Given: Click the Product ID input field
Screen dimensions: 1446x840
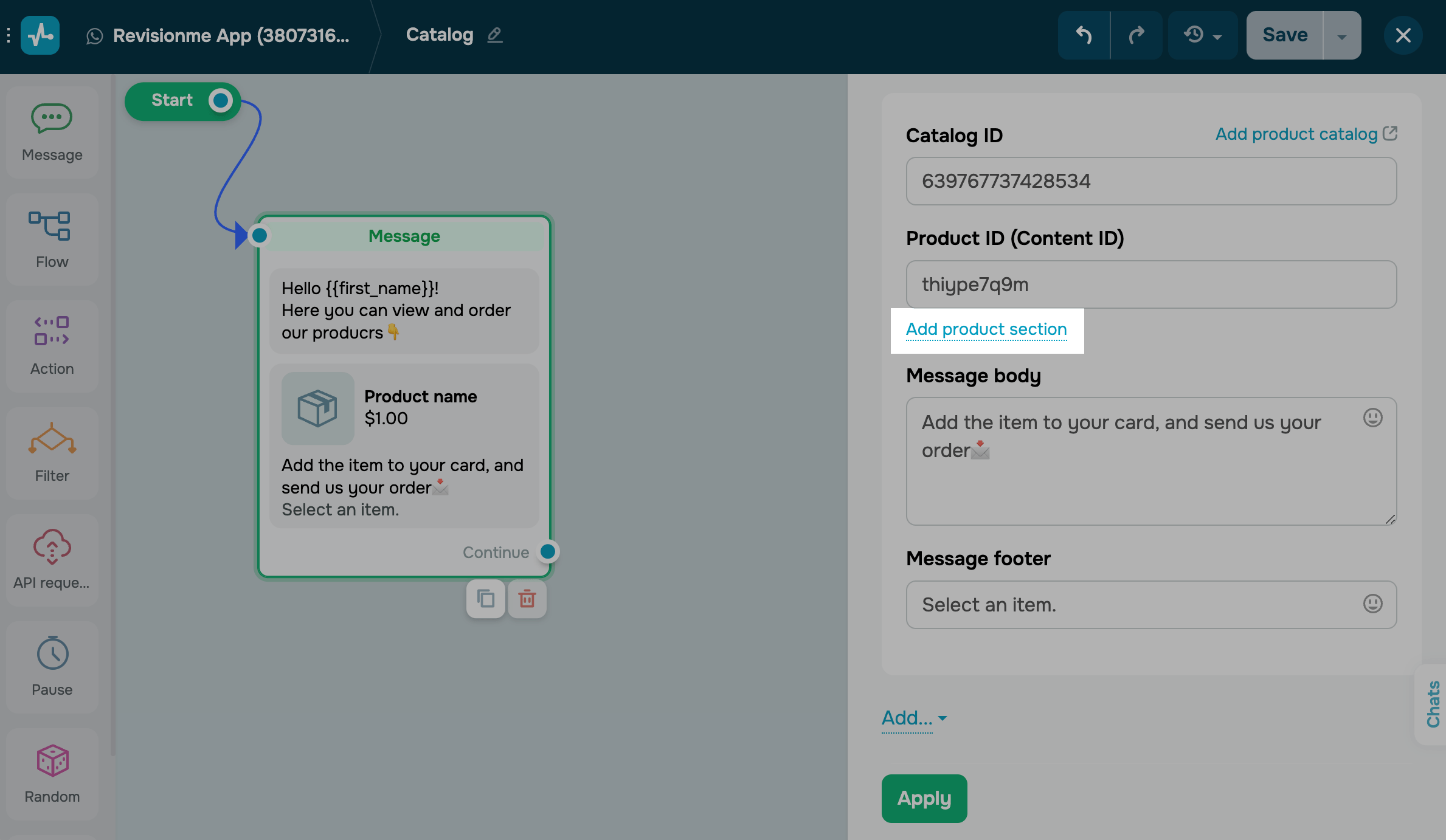Looking at the screenshot, I should click(x=1150, y=284).
